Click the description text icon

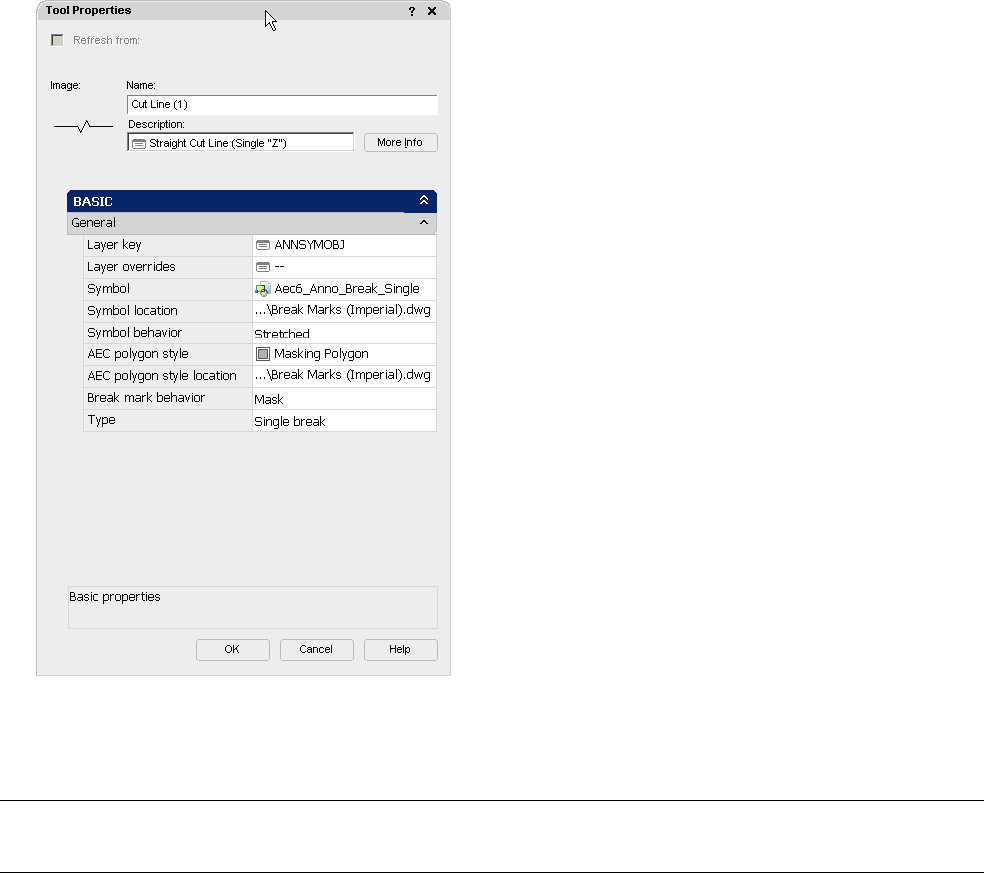click(139, 144)
